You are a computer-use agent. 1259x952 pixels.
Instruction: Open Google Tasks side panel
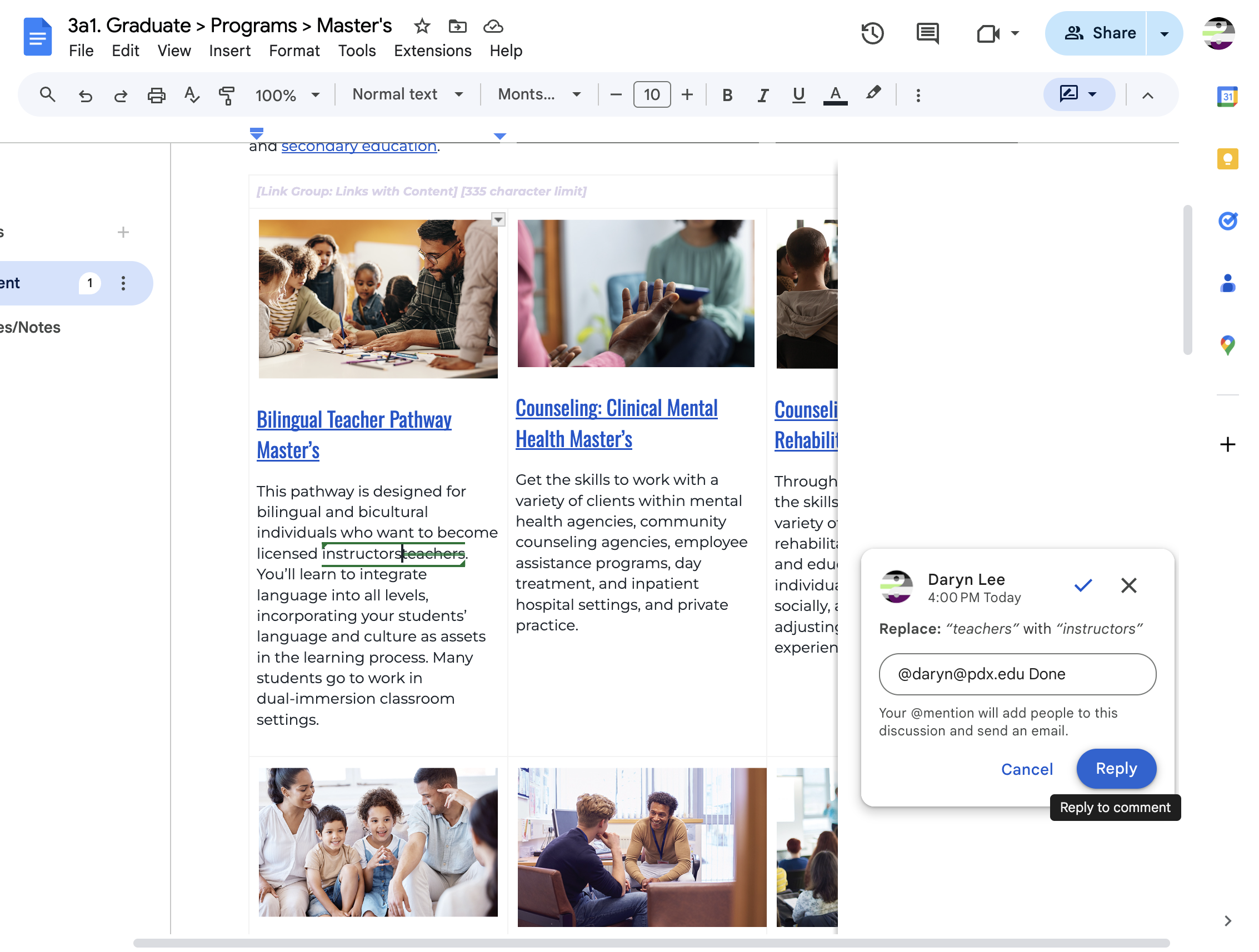point(1227,221)
